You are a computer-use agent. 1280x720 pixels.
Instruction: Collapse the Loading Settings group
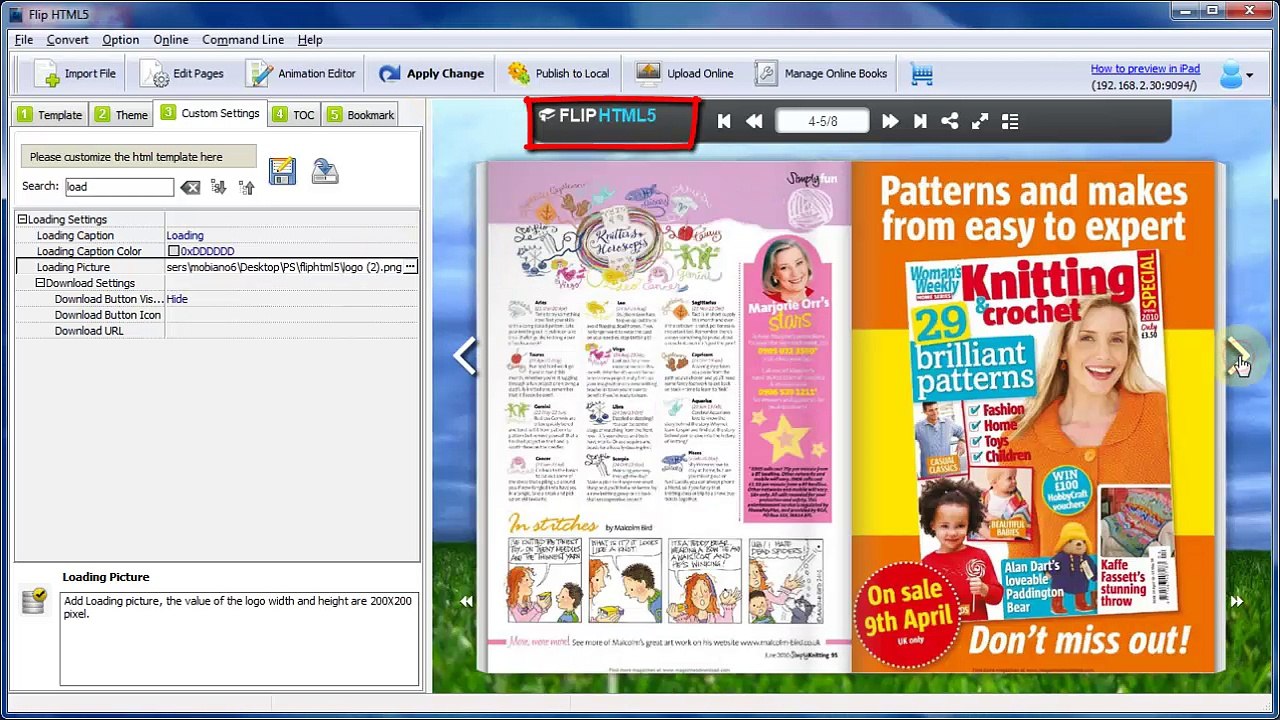22,219
